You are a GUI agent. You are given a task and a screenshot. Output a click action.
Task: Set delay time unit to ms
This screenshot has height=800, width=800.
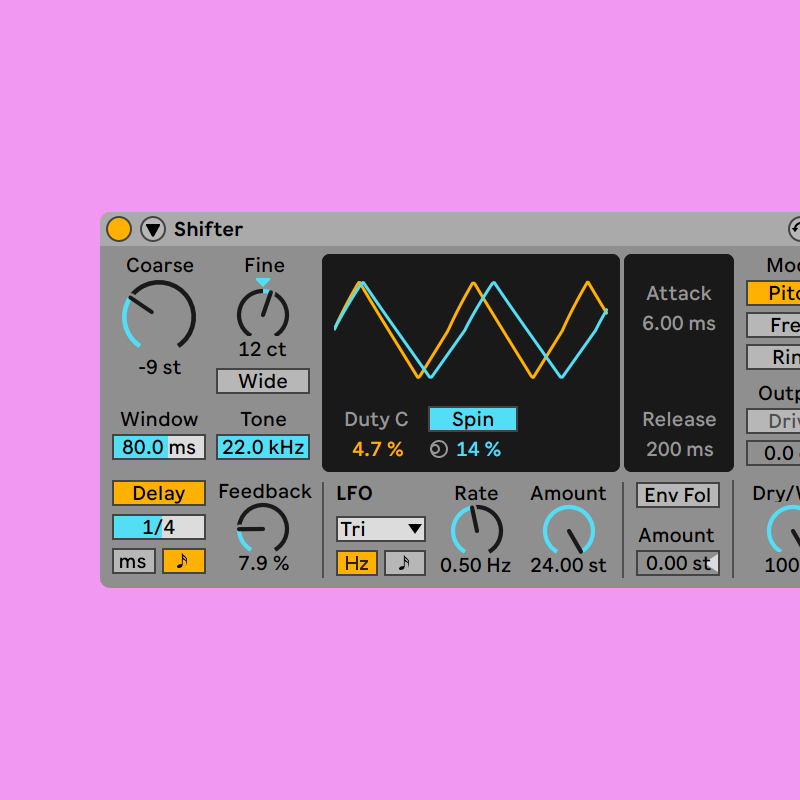[133, 561]
